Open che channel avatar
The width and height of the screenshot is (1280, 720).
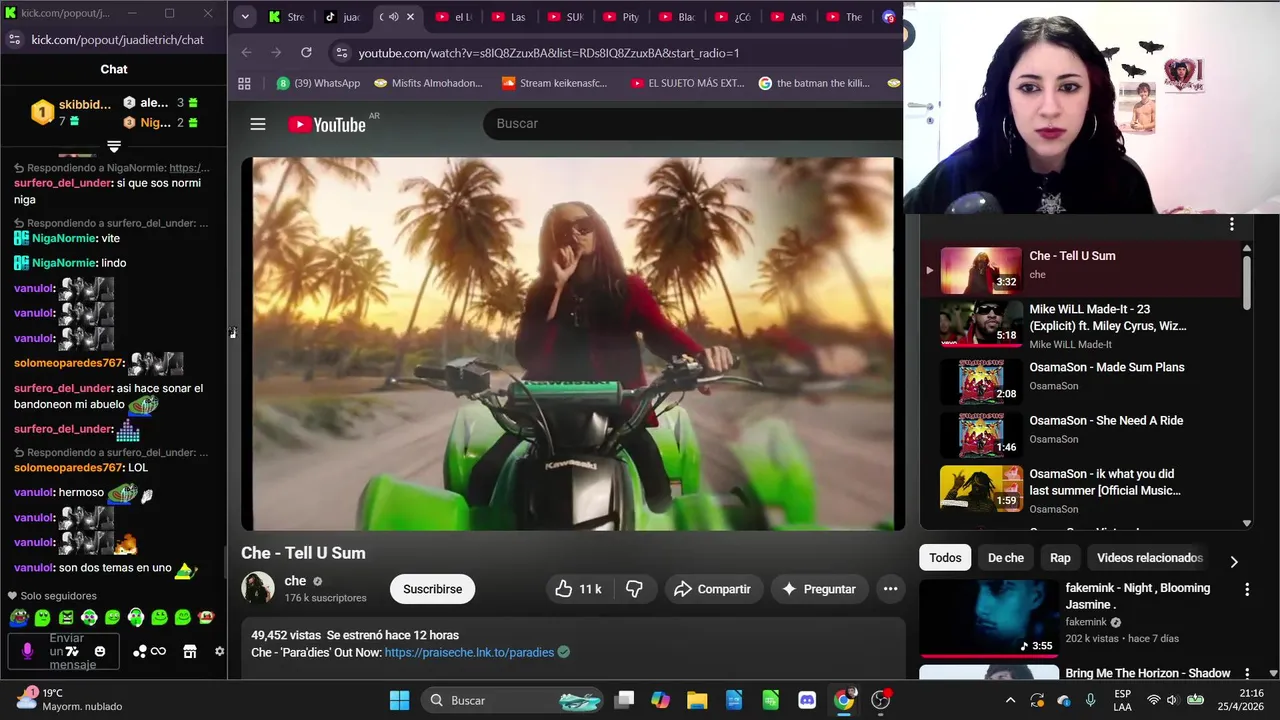pyautogui.click(x=258, y=588)
